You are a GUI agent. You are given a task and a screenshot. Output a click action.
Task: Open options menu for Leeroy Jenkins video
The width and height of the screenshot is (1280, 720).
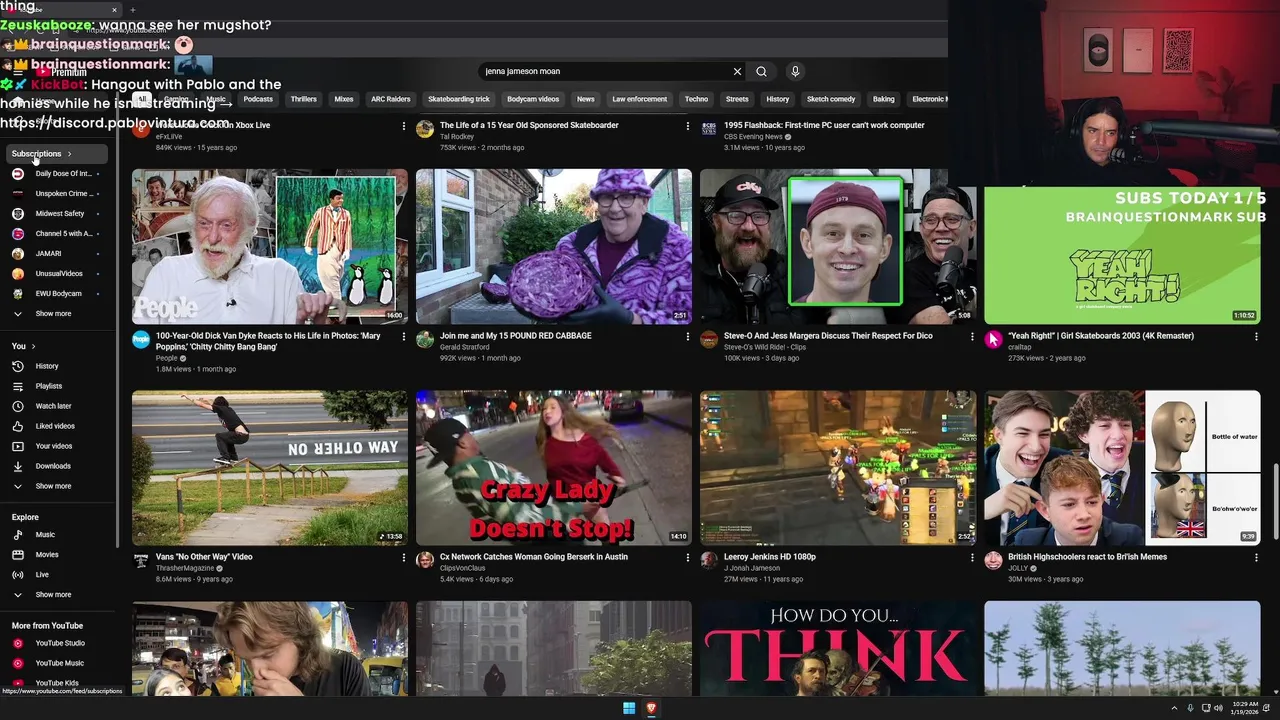tap(972, 558)
